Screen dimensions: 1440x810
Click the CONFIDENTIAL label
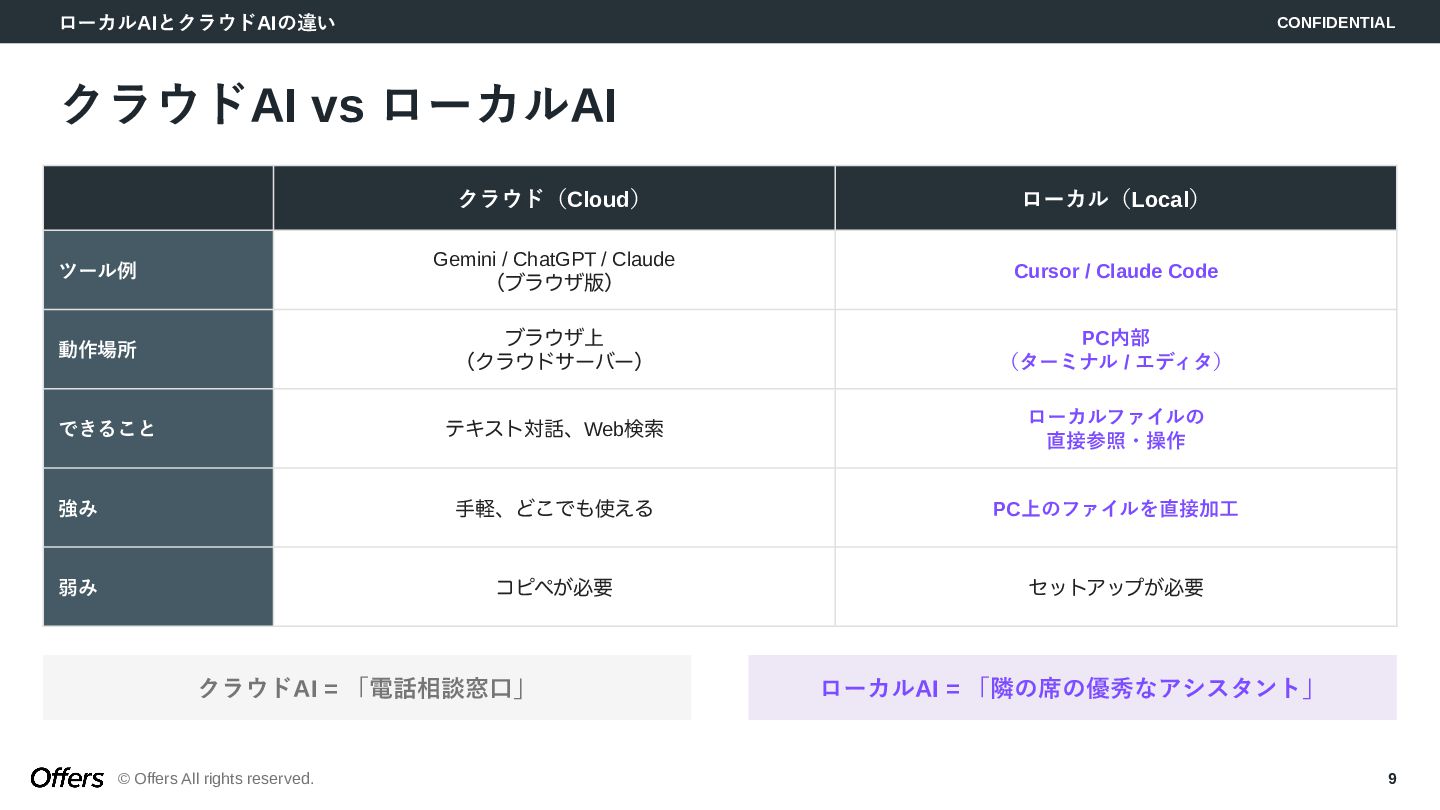(1335, 22)
